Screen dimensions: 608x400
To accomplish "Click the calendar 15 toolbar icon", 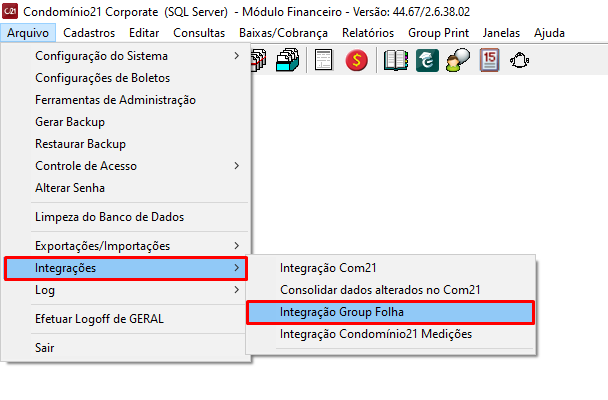I will pos(489,60).
